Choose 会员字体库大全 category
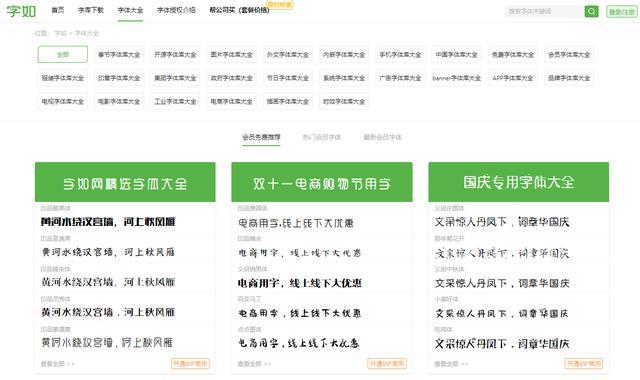This screenshot has width=640, height=380. click(x=569, y=54)
